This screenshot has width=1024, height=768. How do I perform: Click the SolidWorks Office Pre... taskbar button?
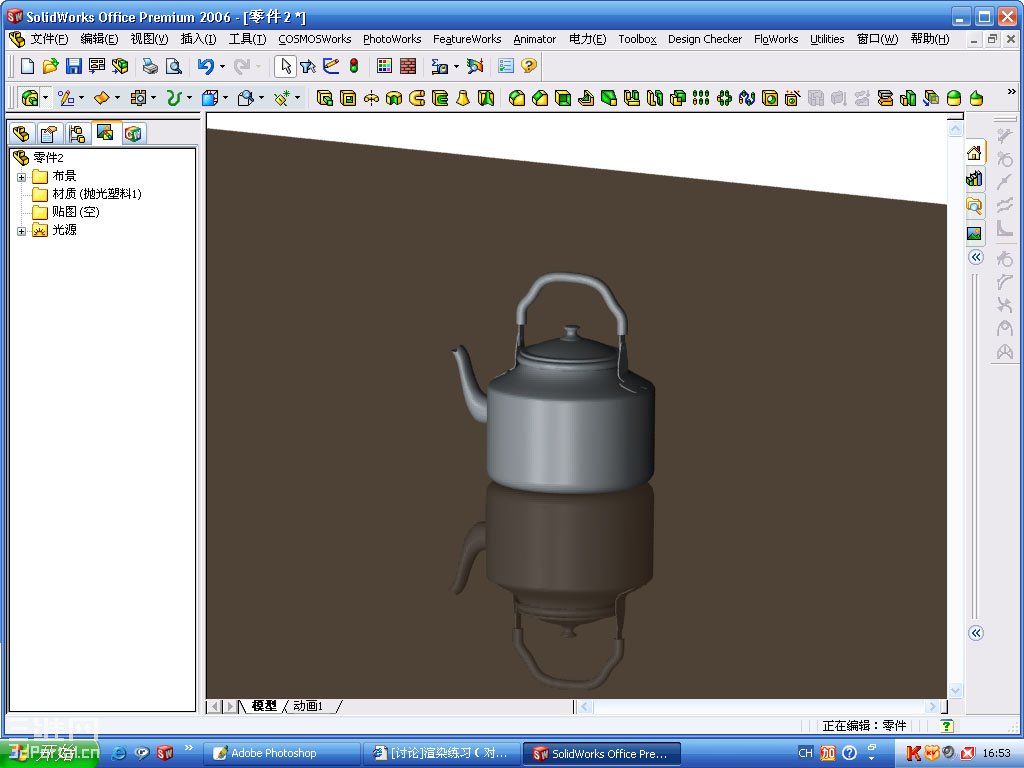(x=601, y=753)
